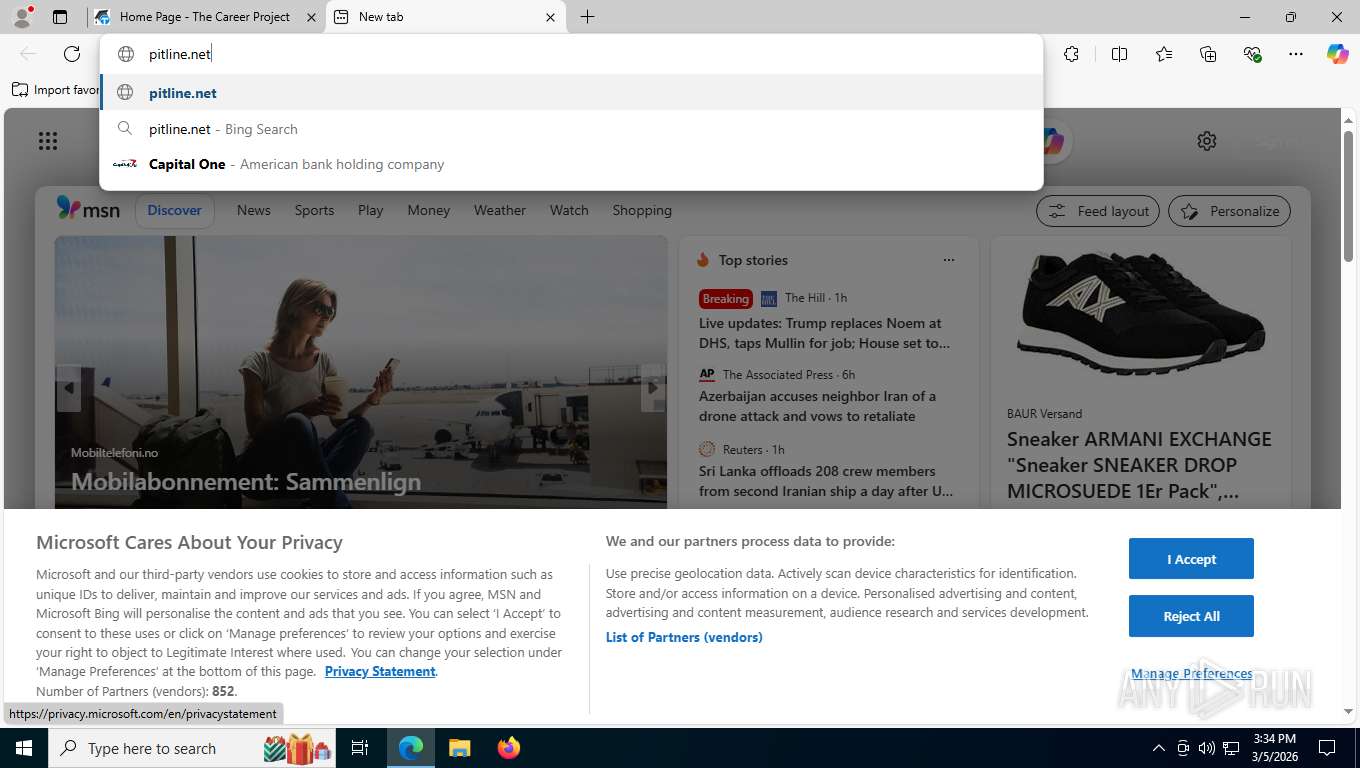
Task: Switch to the Weather tab
Action: point(499,210)
